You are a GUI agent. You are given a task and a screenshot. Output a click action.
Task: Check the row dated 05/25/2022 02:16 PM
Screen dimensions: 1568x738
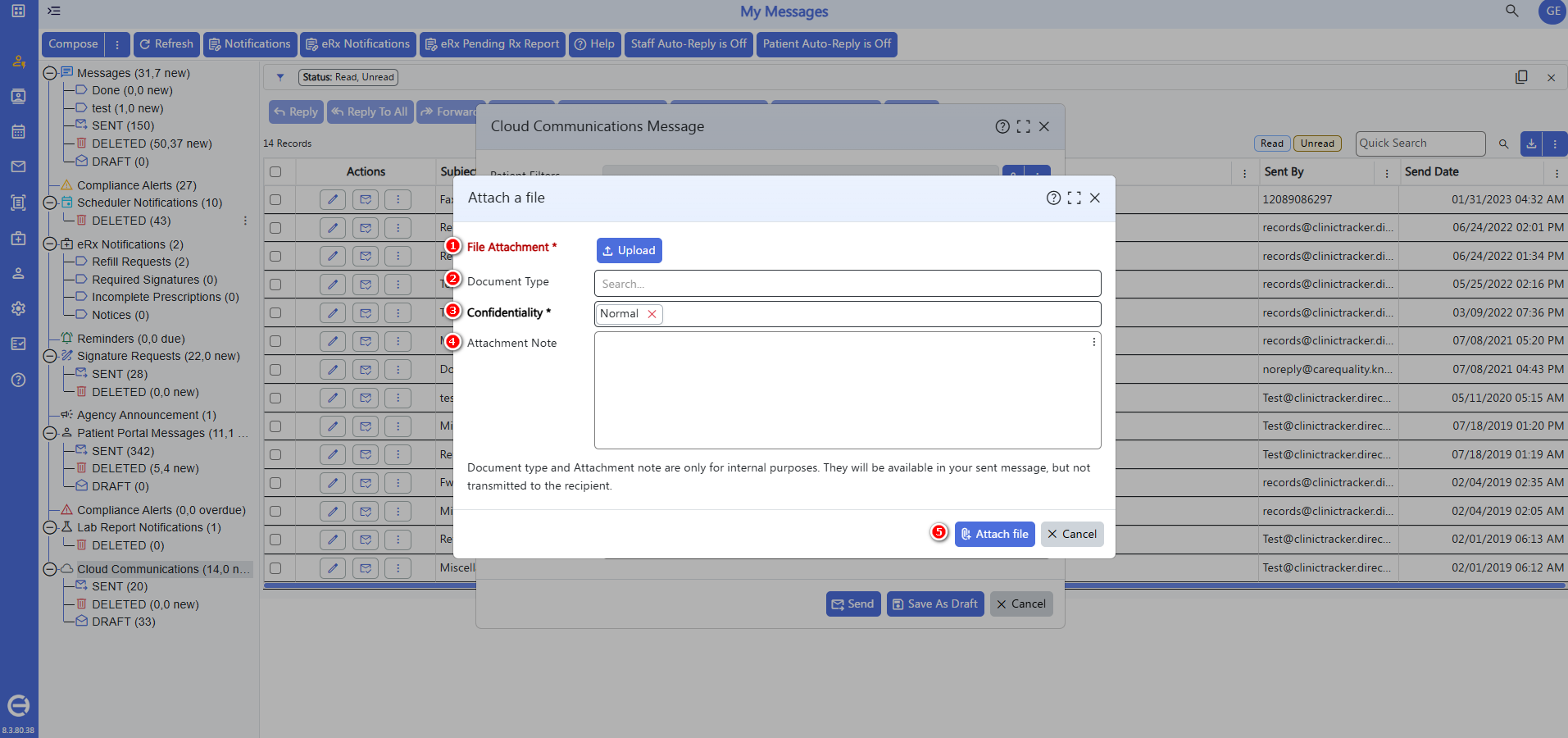pyautogui.click(x=275, y=285)
